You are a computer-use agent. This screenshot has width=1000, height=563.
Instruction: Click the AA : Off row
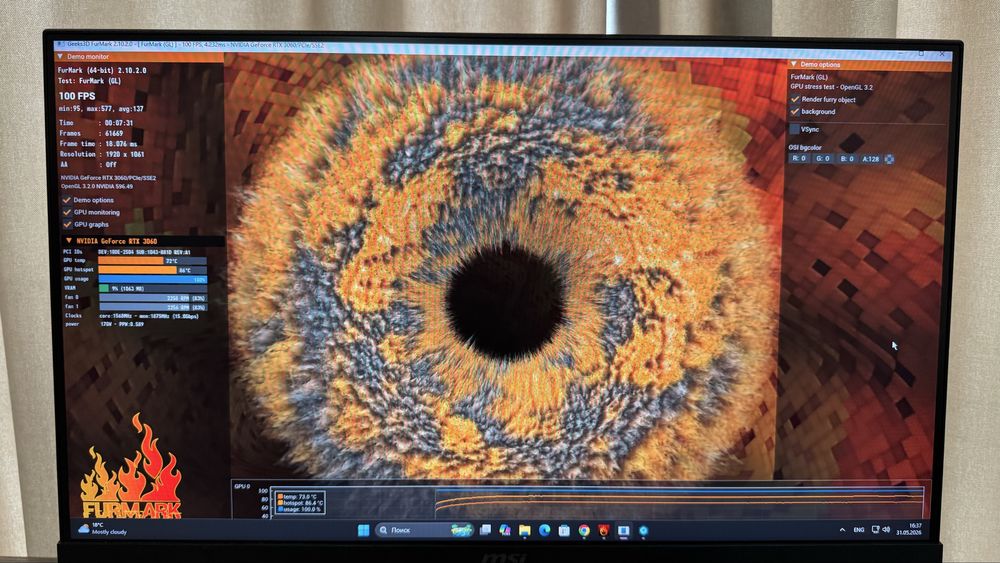pyautogui.click(x=87, y=165)
